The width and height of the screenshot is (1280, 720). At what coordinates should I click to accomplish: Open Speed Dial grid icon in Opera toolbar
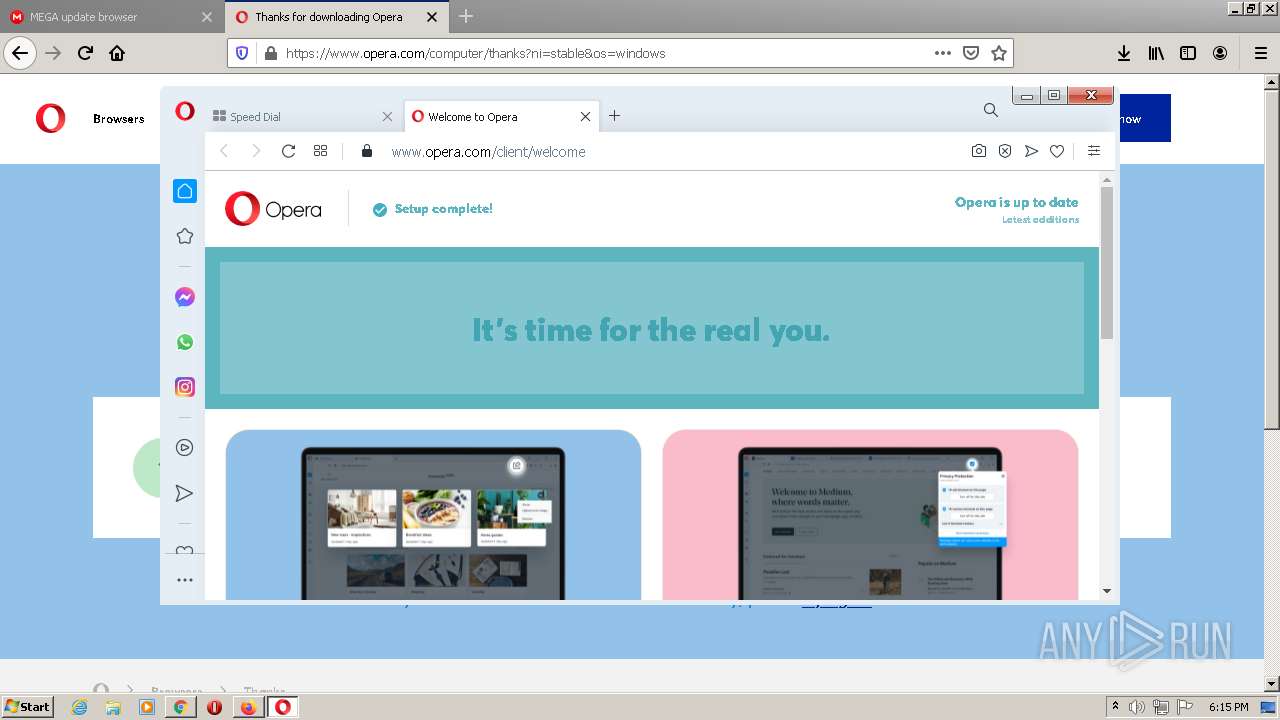(320, 151)
